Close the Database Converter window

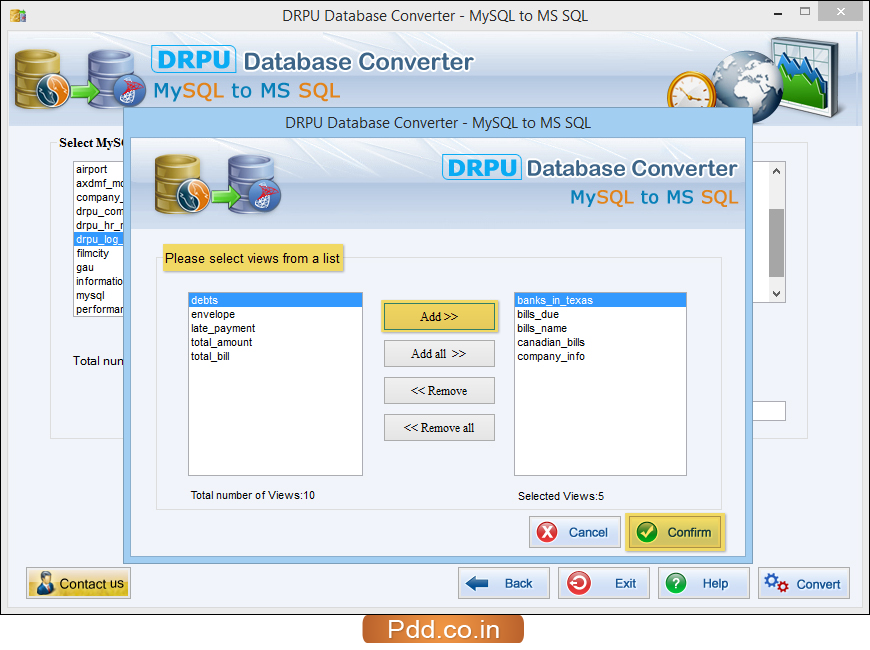(841, 11)
